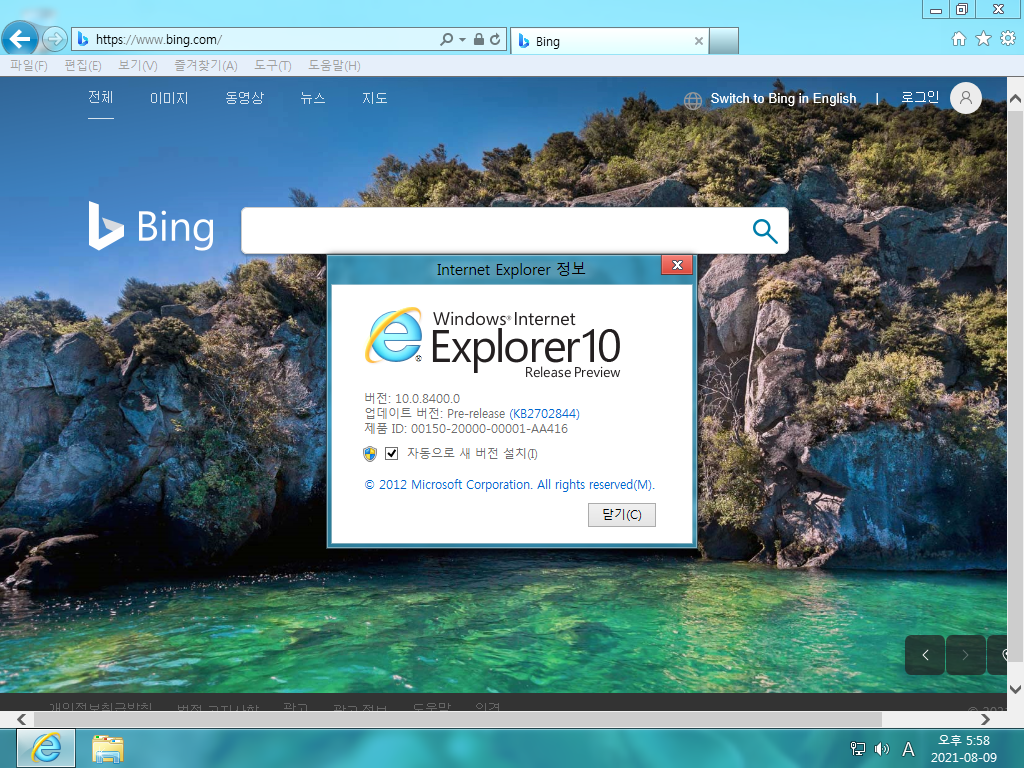This screenshot has height=768, width=1024.
Task: Click the shield icon next to the checkbox
Action: [x=370, y=453]
